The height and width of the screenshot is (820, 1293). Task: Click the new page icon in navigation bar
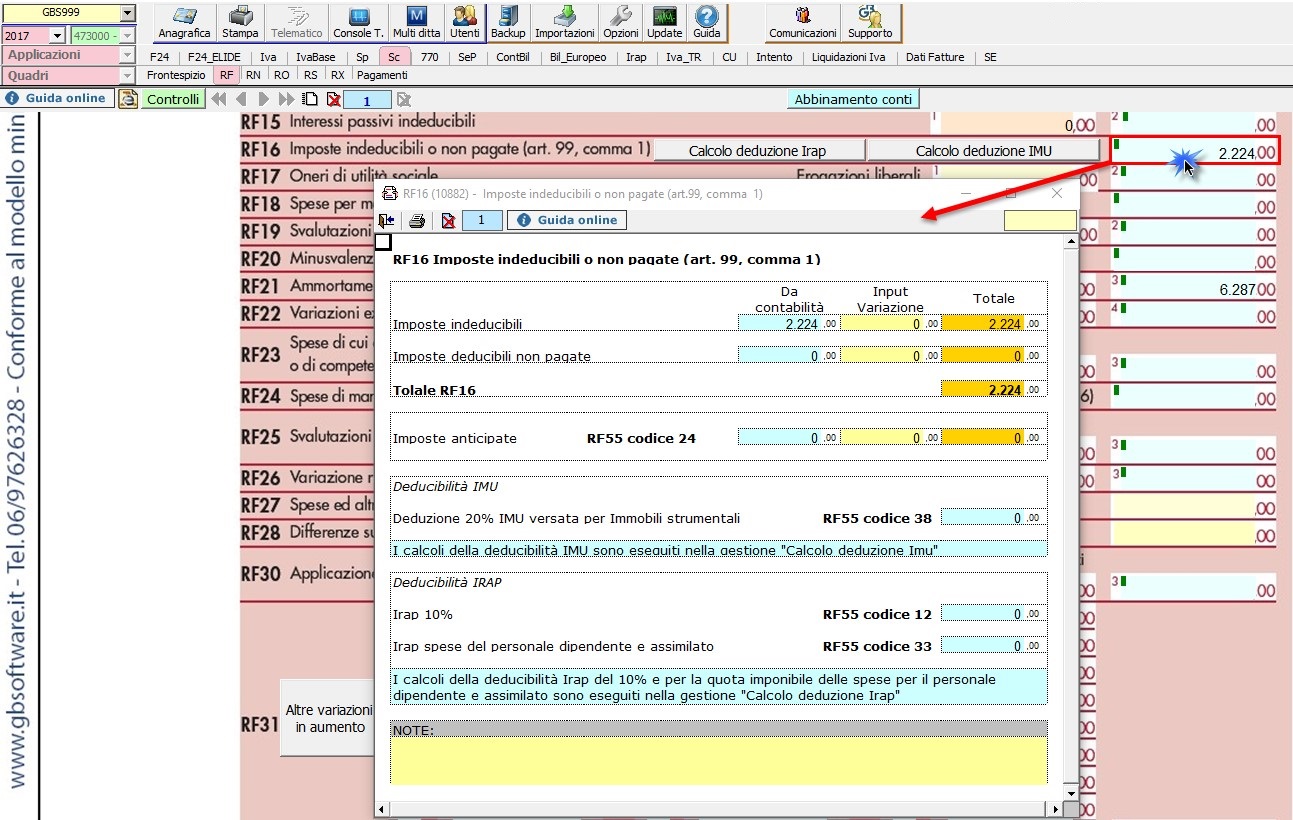click(310, 99)
